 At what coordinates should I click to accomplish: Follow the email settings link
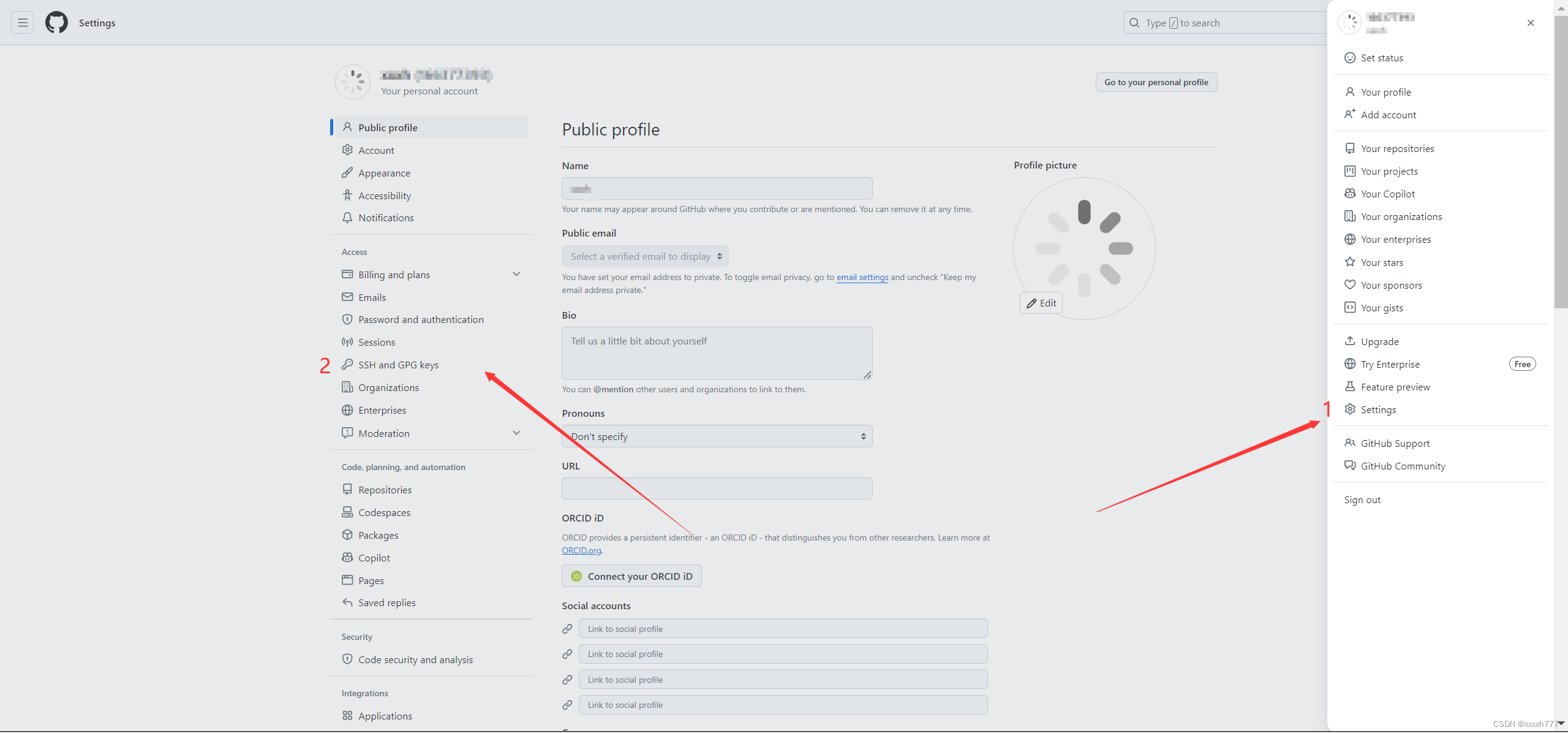pos(862,277)
